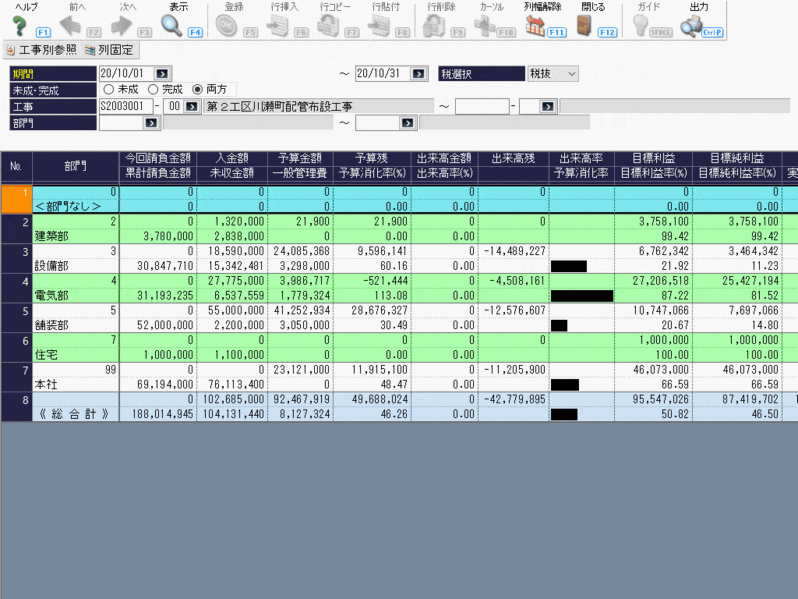Go to next record (次へ) arrow
Image resolution: width=798 pixels, height=599 pixels.
121,26
